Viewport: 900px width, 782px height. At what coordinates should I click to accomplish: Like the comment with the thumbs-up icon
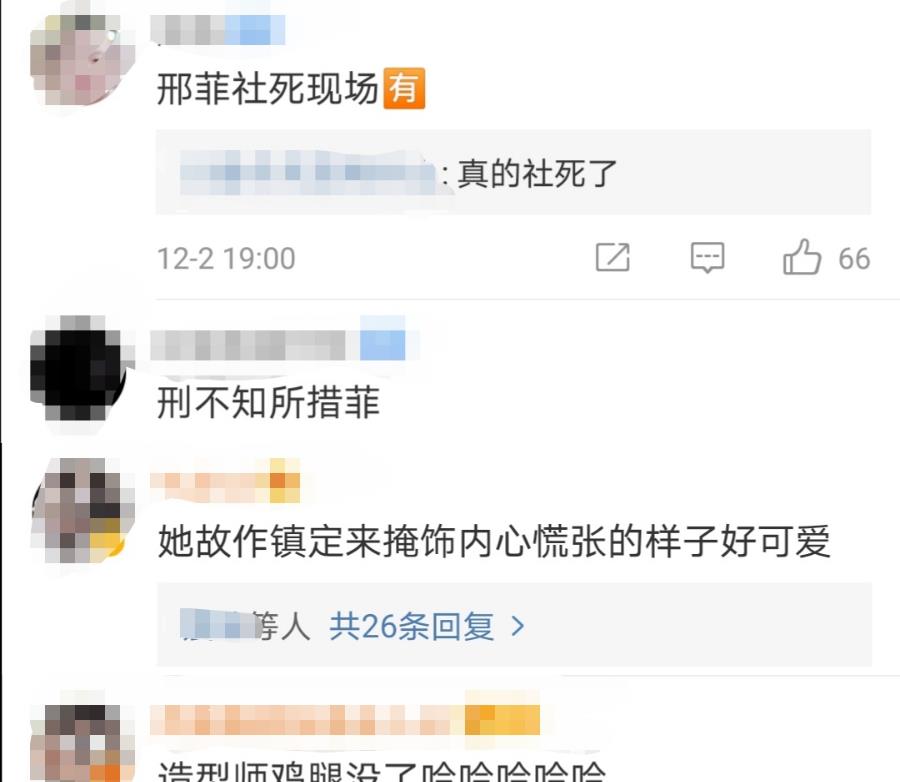pos(802,257)
